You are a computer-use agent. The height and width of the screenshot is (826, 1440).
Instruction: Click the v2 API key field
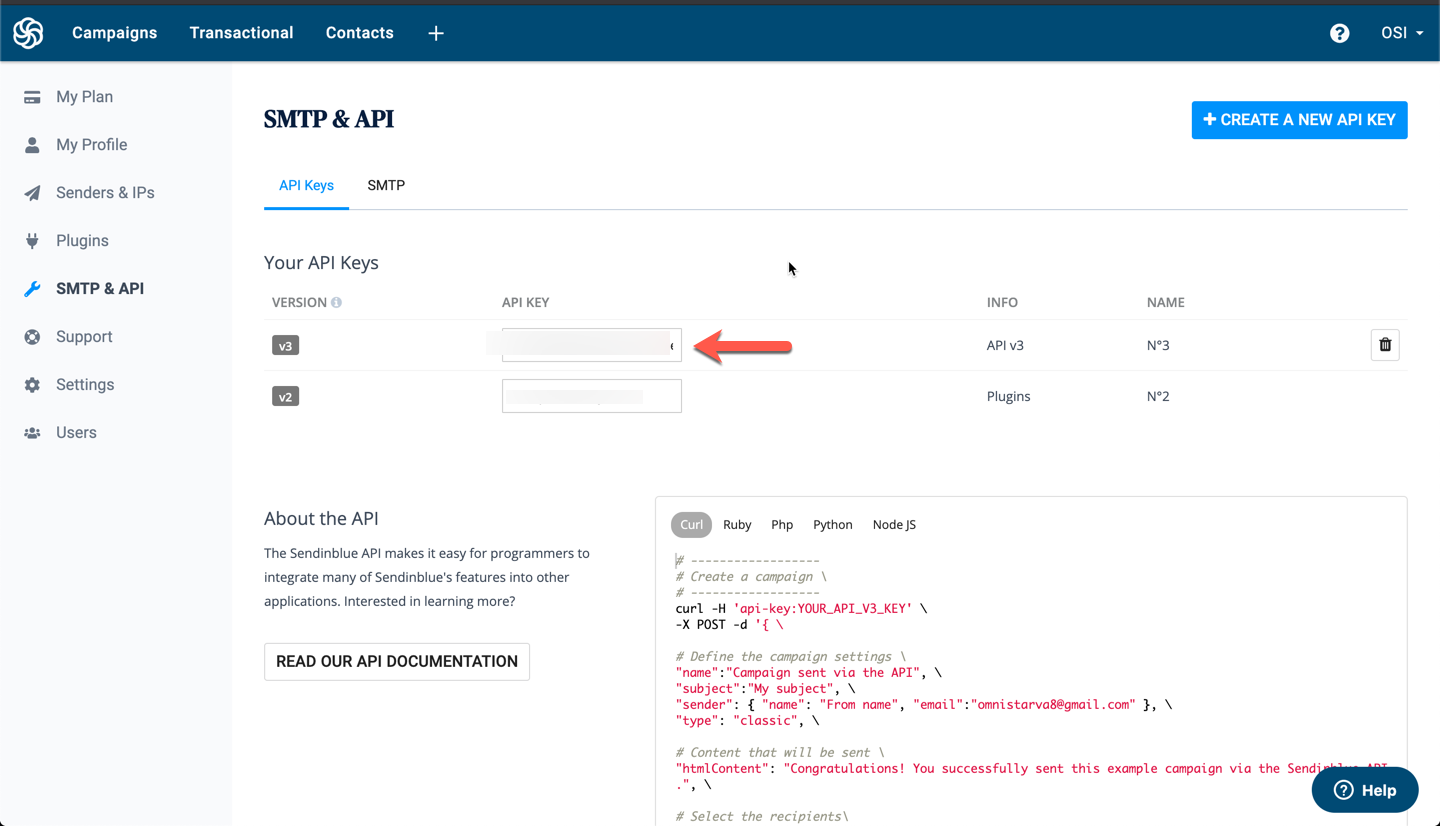[x=592, y=396]
